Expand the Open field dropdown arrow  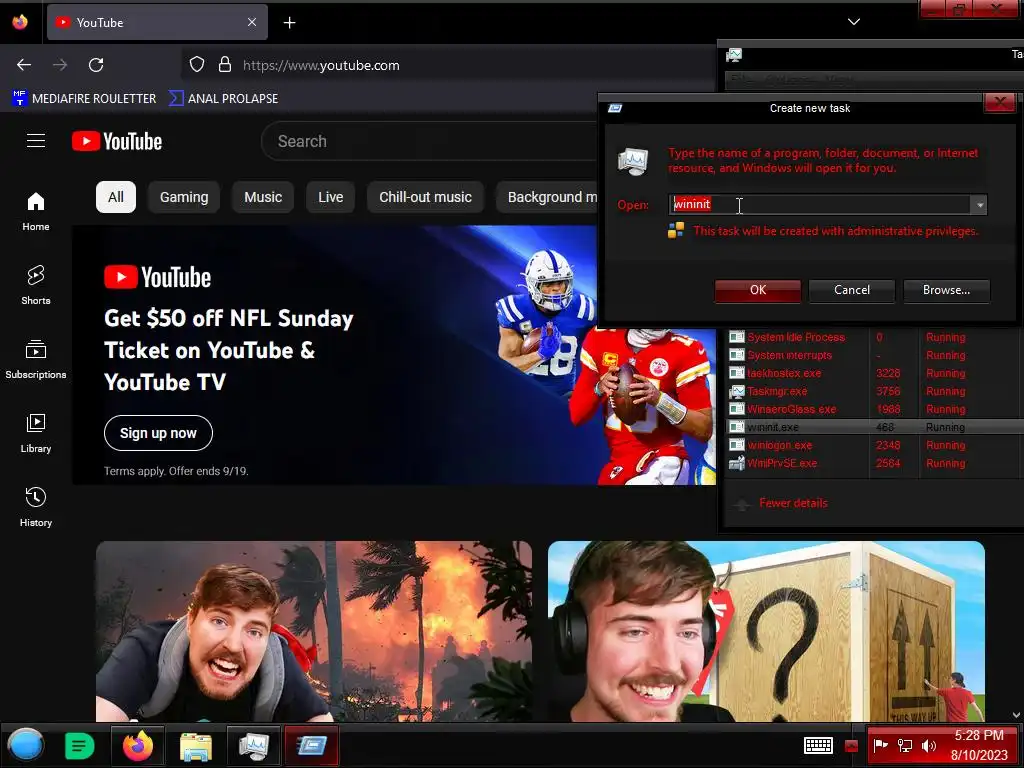(x=979, y=205)
